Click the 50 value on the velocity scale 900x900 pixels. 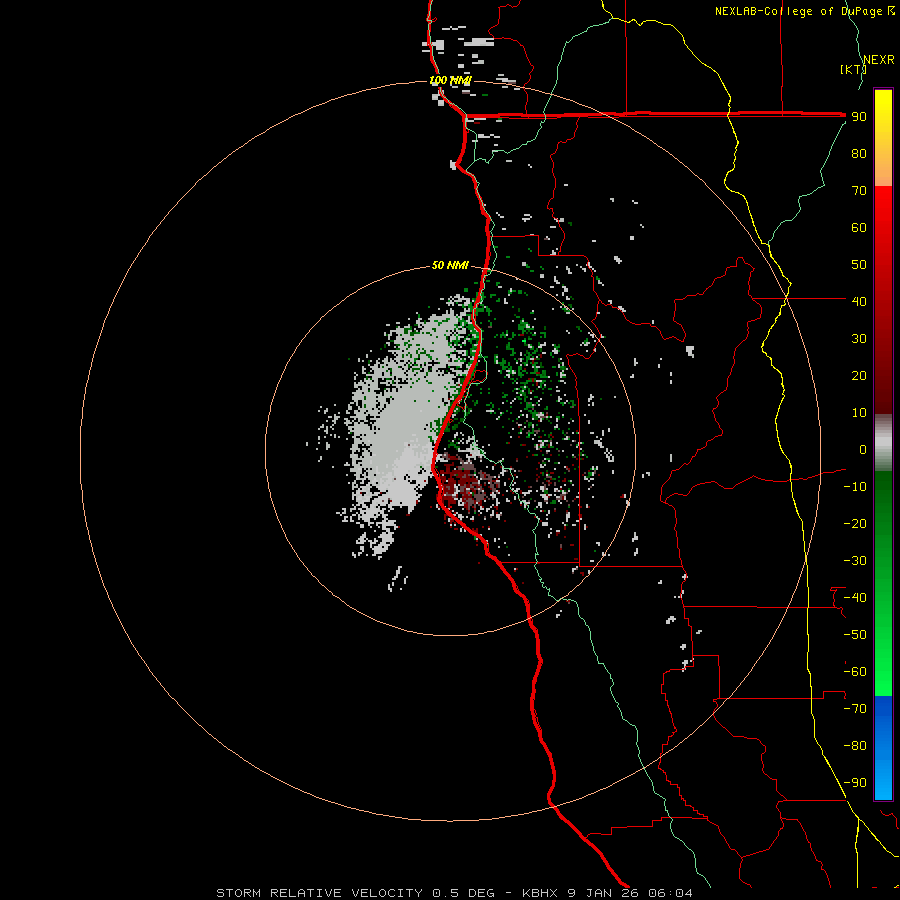pos(859,265)
